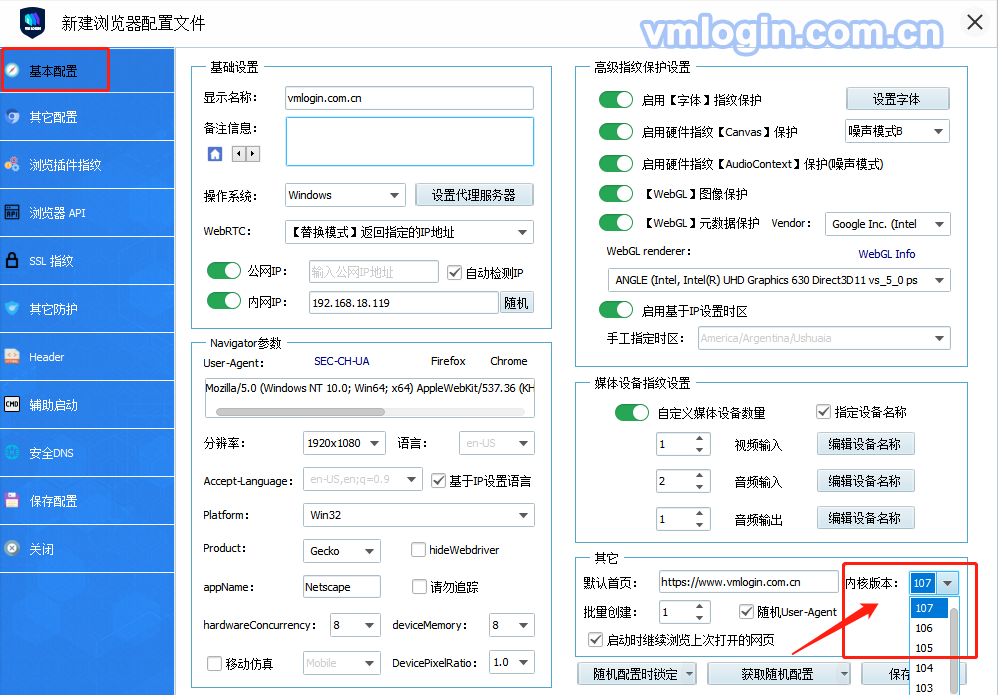Screen dimensions: 998x695
Task: Open the 其它配置 sidebar section
Action: [87, 117]
